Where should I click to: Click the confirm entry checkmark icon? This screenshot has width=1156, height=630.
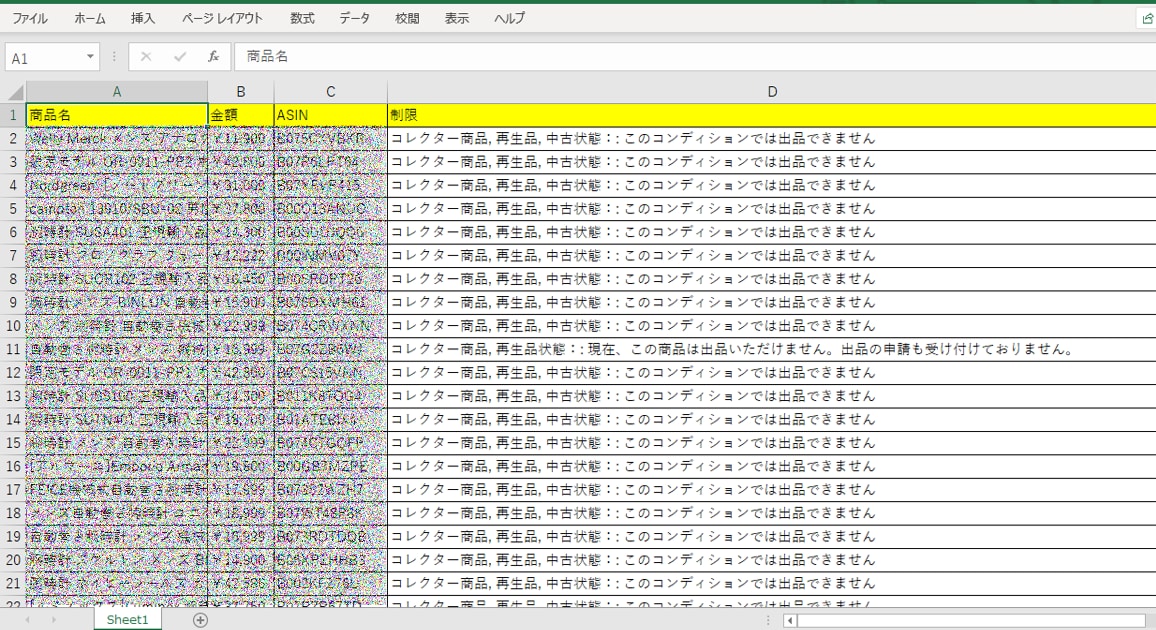pyautogui.click(x=180, y=57)
